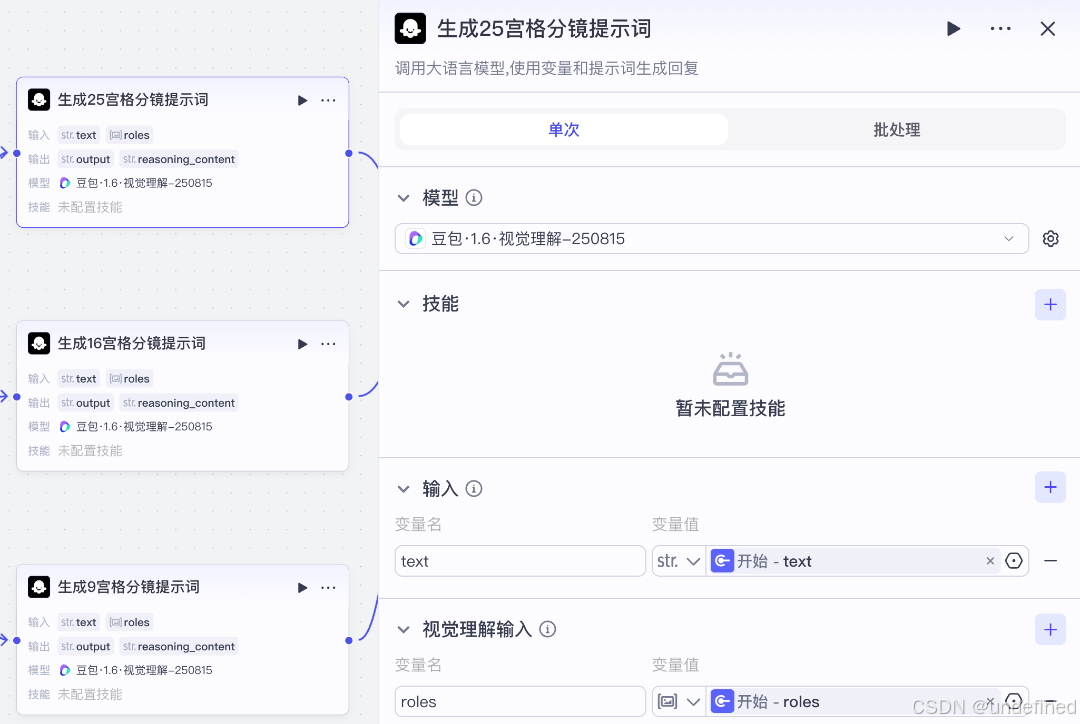Image resolution: width=1080 pixels, height=724 pixels.
Task: Collapse the 技能 section
Action: (x=404, y=304)
